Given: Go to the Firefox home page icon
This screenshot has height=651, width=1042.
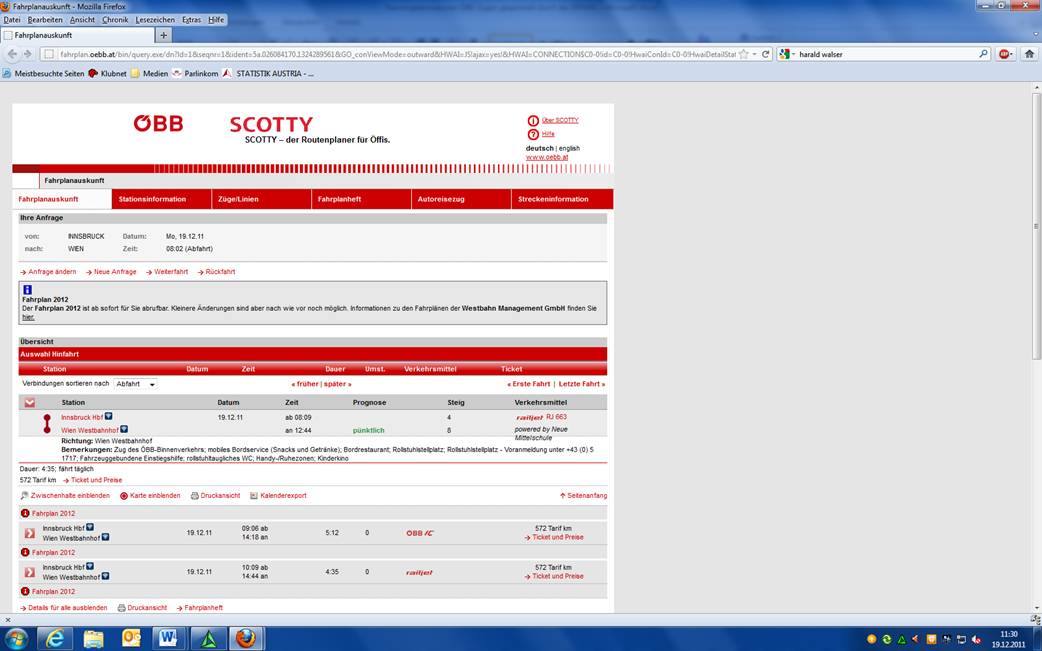Looking at the screenshot, I should point(1029,54).
